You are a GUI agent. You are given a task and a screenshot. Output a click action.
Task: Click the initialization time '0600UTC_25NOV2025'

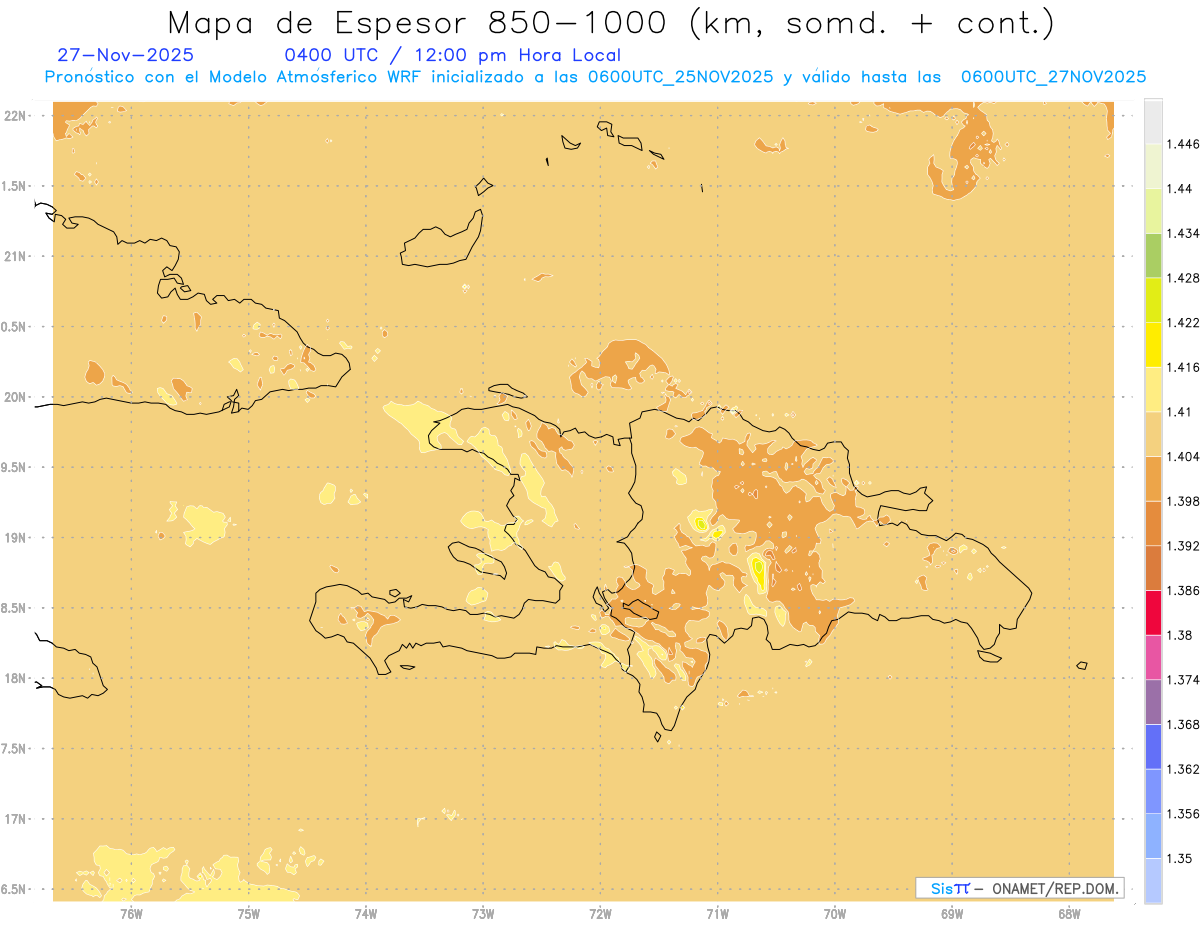click(x=681, y=77)
